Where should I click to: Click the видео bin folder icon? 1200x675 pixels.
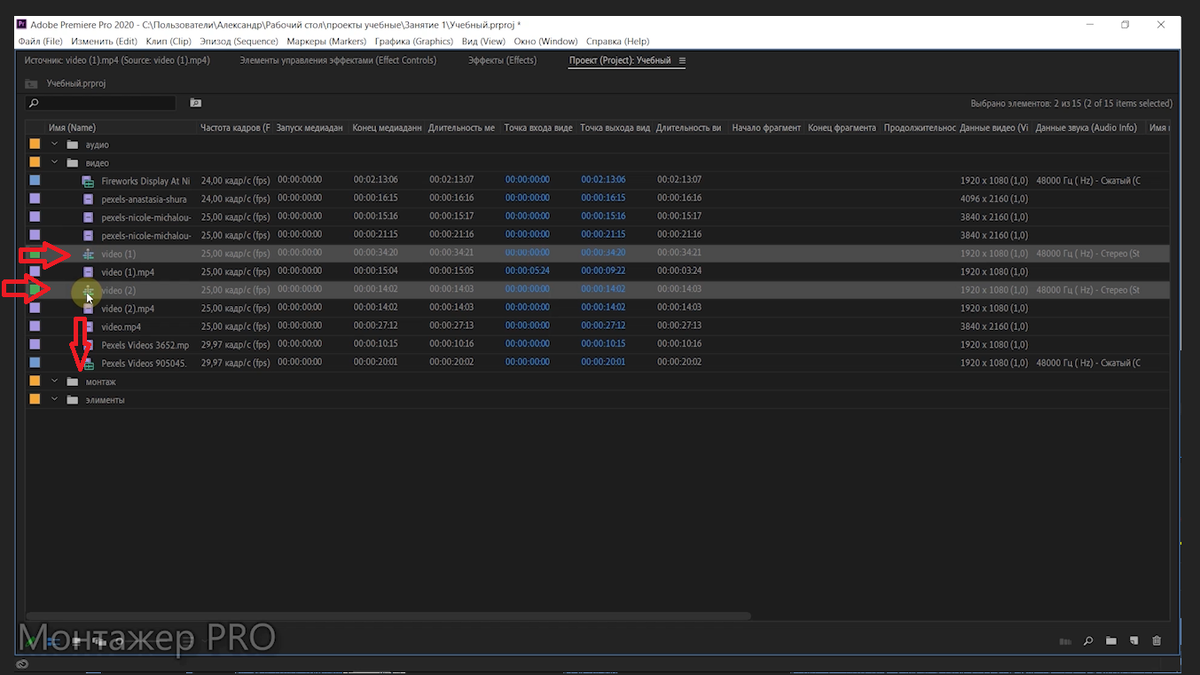tap(72, 163)
